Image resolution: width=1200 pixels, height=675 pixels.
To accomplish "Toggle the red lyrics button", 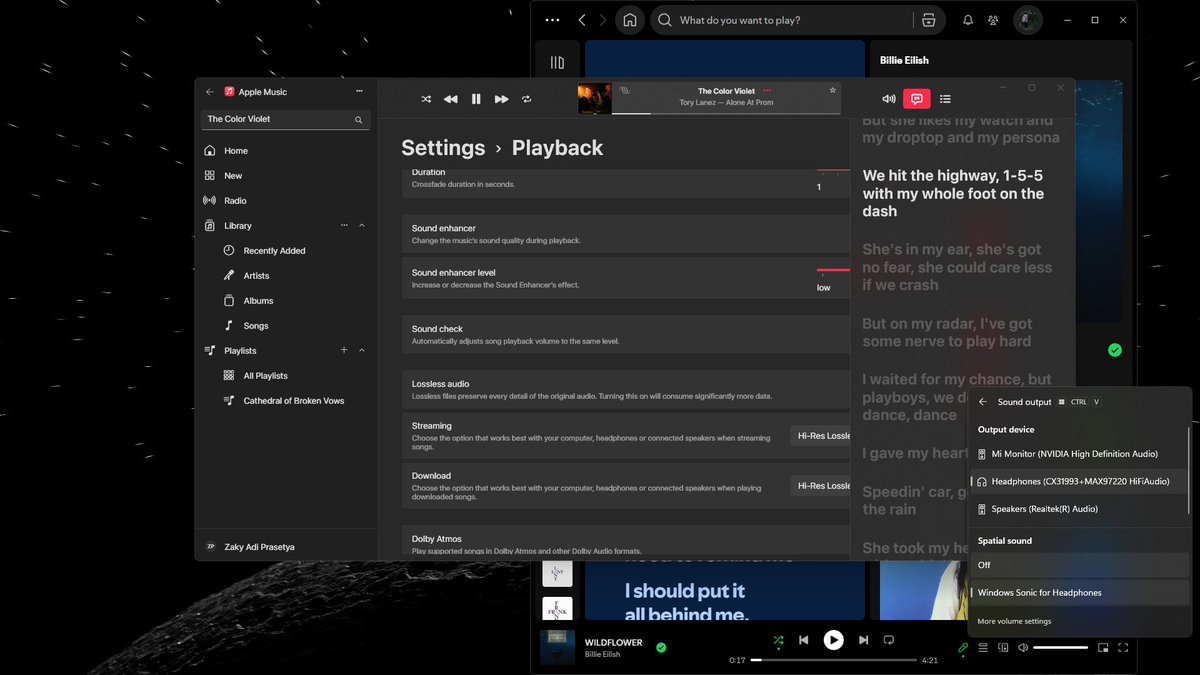I will pos(917,99).
